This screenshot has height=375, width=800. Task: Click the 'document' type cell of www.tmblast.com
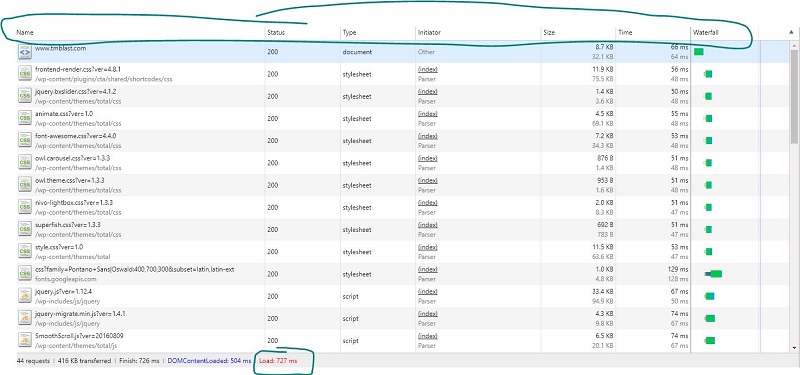357,52
